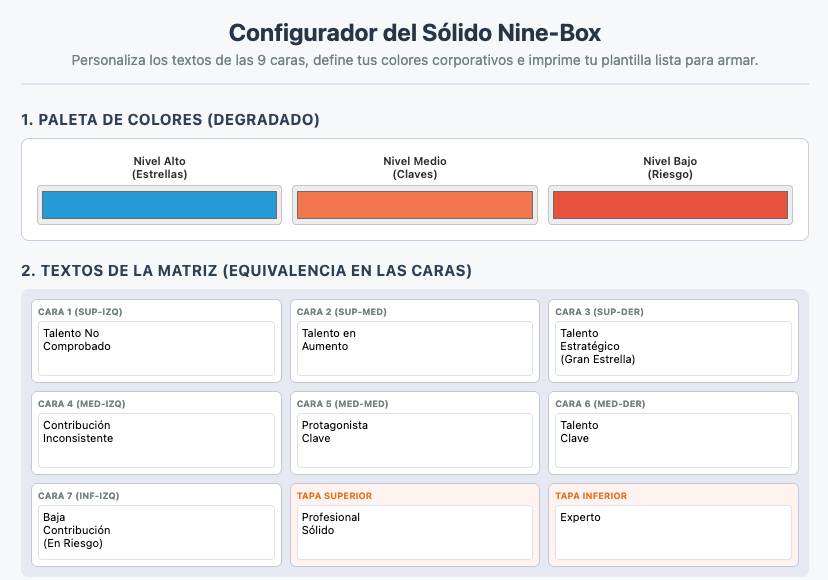Click the 'Nivel Bajo (Riesgo)' label
The height and width of the screenshot is (580, 828).
[670, 167]
